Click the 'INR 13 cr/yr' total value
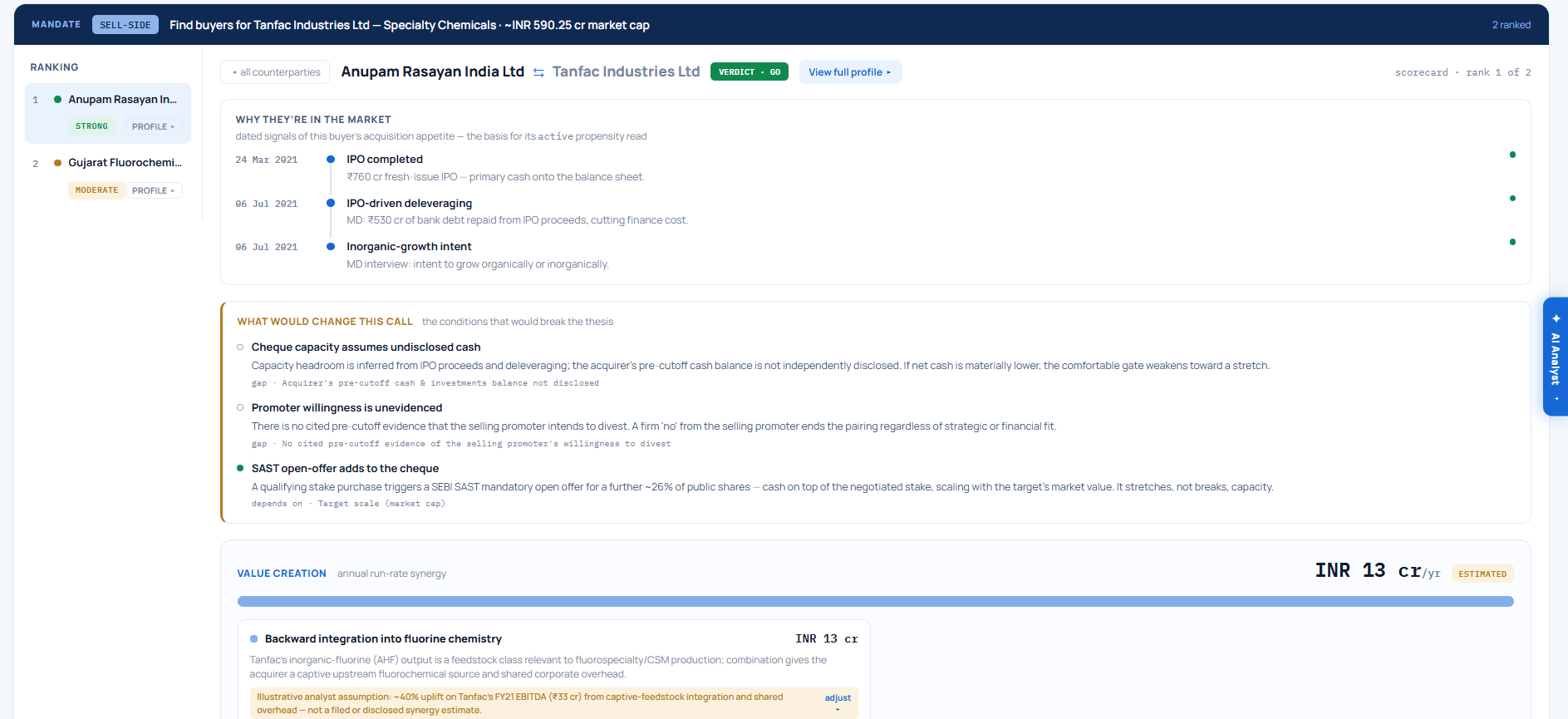1568x719 pixels. click(1377, 571)
